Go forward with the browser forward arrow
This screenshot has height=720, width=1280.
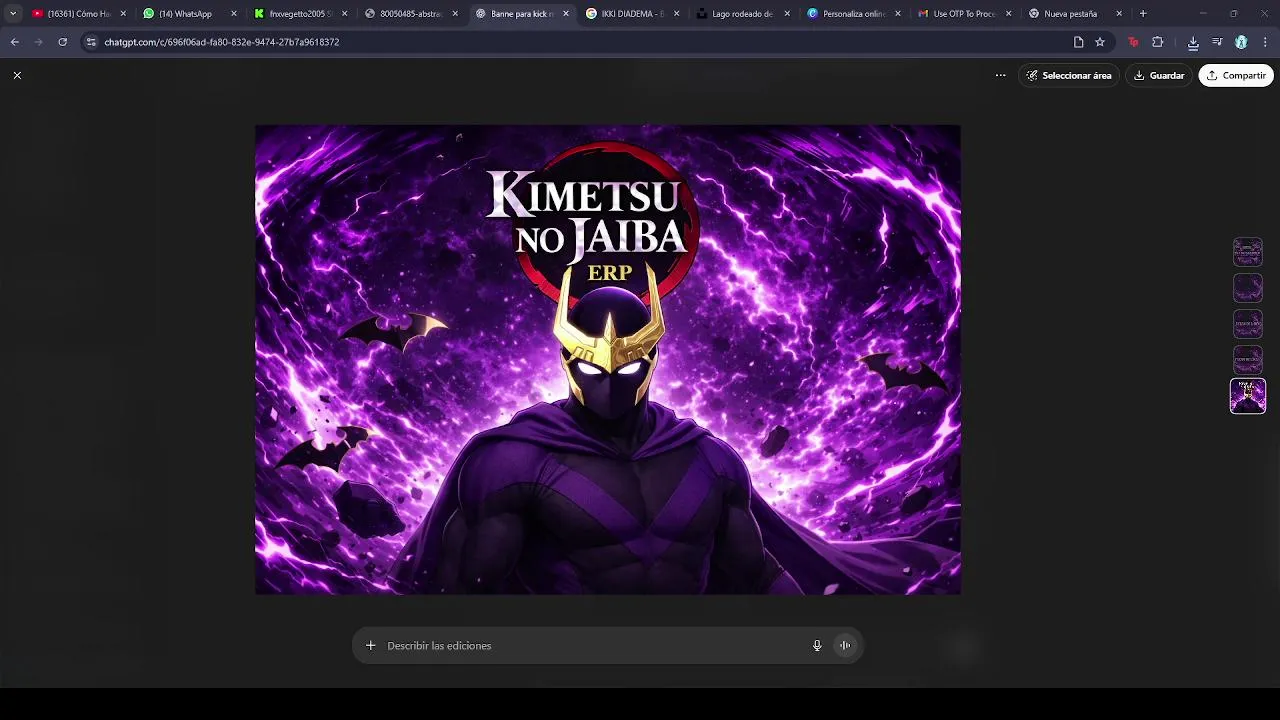(x=39, y=42)
